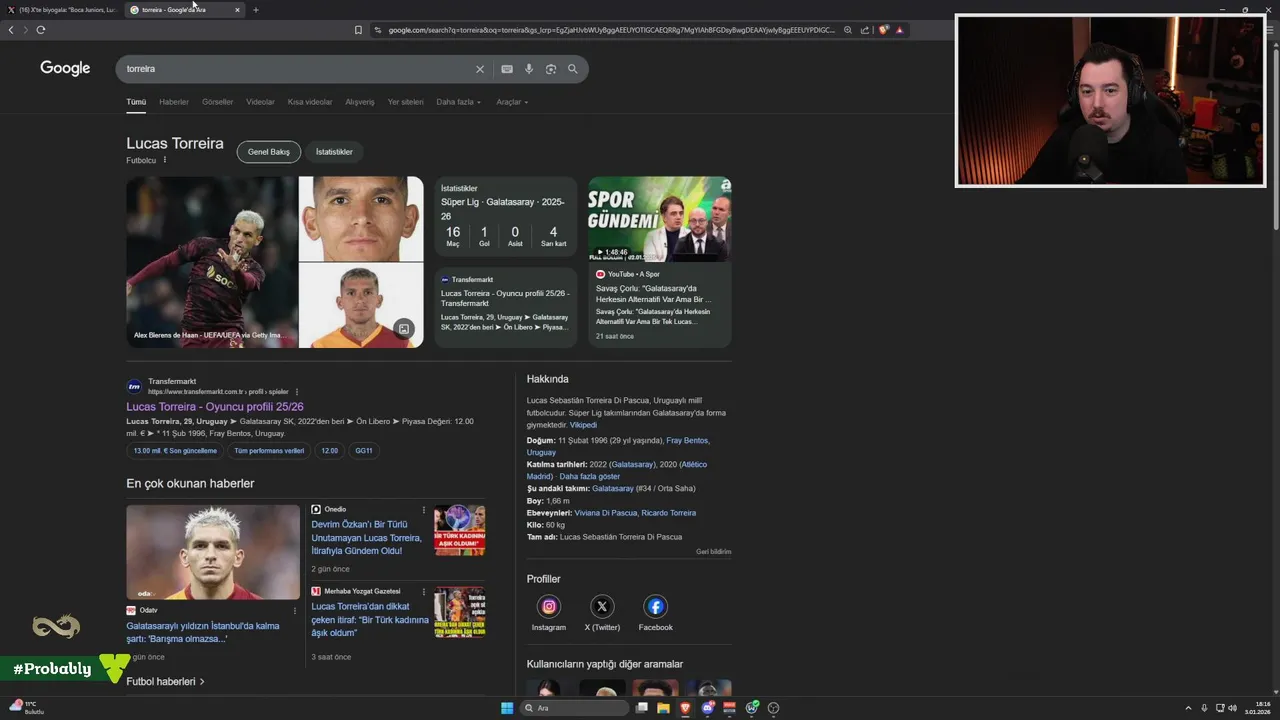Start voice search with the microphone icon
1280x720 pixels.
point(529,69)
